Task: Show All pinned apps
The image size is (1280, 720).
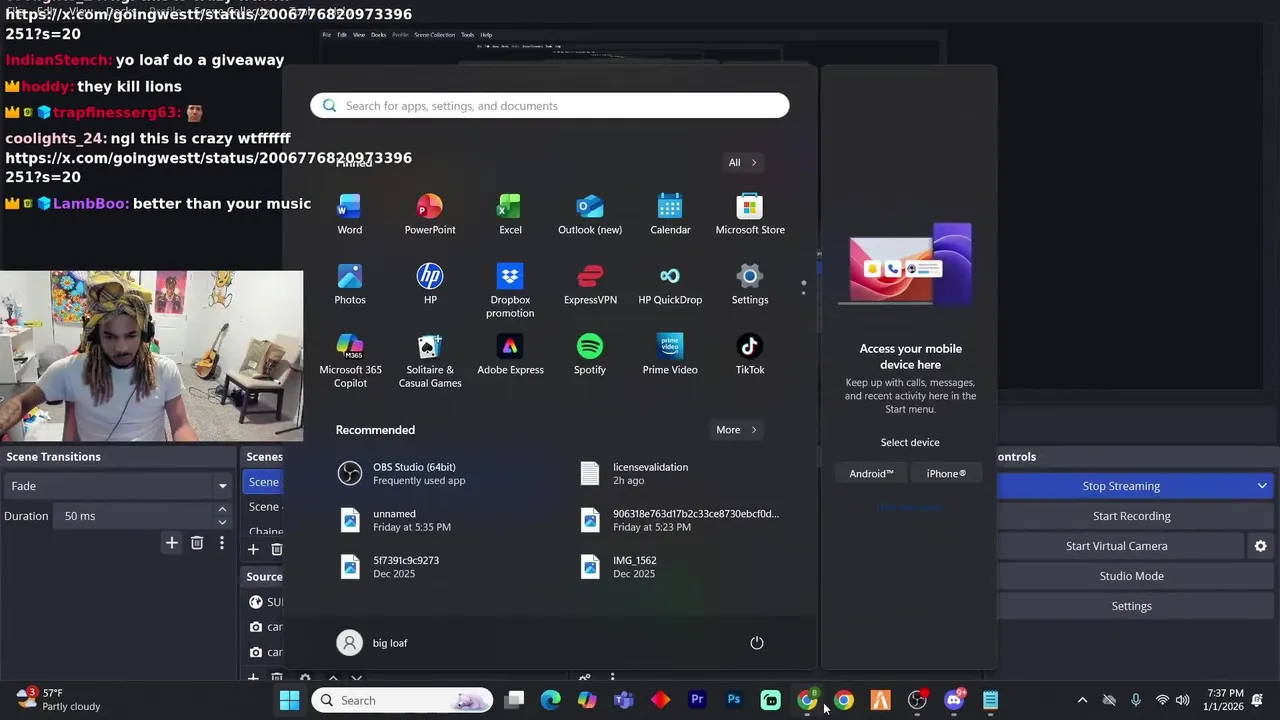Action: (x=742, y=162)
